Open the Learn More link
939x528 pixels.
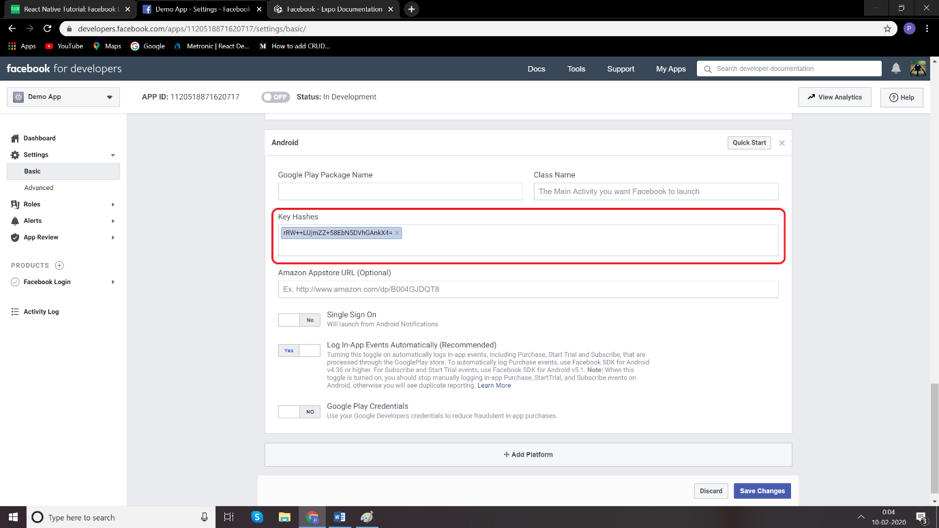coord(494,386)
